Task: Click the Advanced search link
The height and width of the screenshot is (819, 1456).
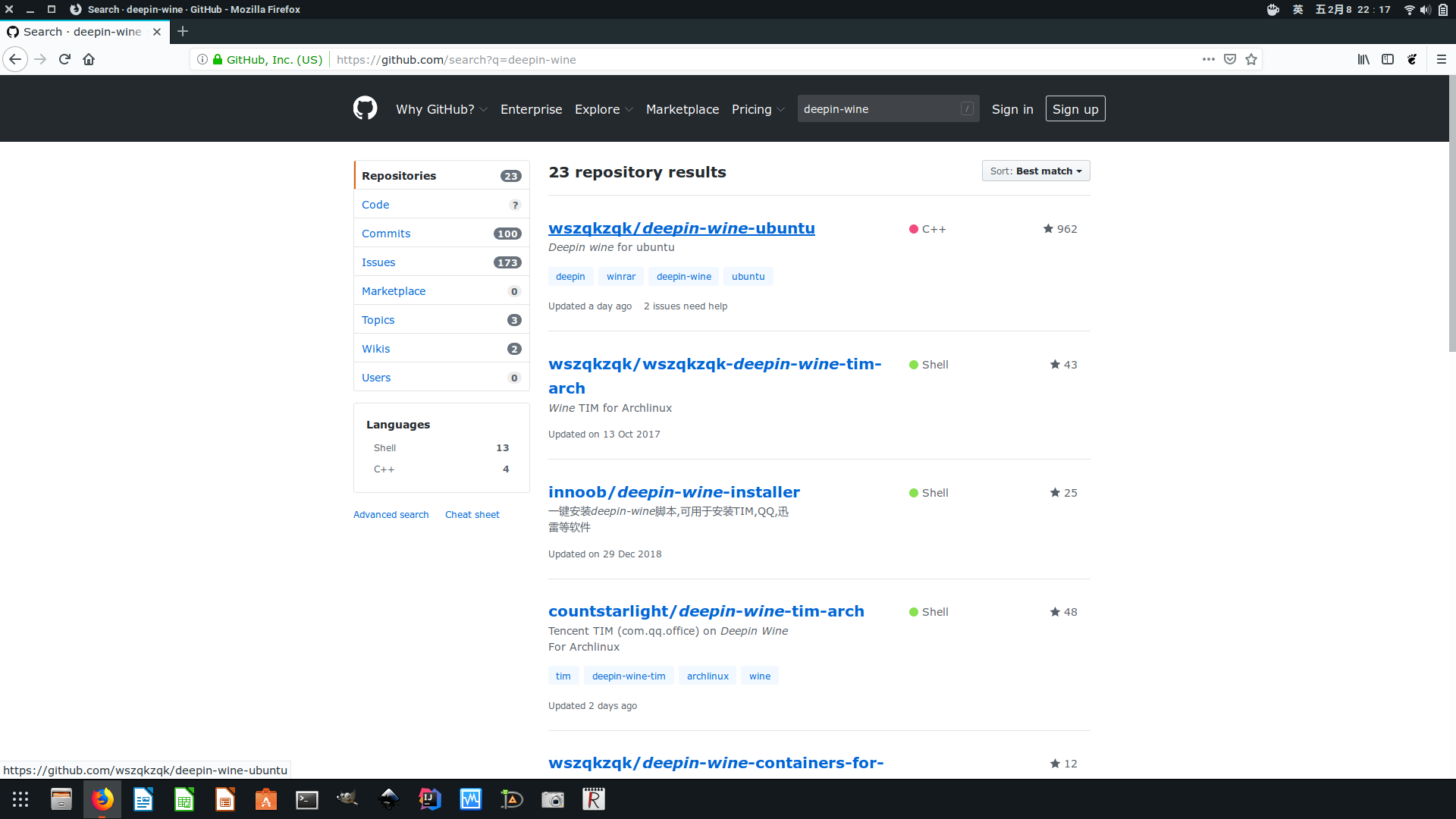Action: coord(391,514)
